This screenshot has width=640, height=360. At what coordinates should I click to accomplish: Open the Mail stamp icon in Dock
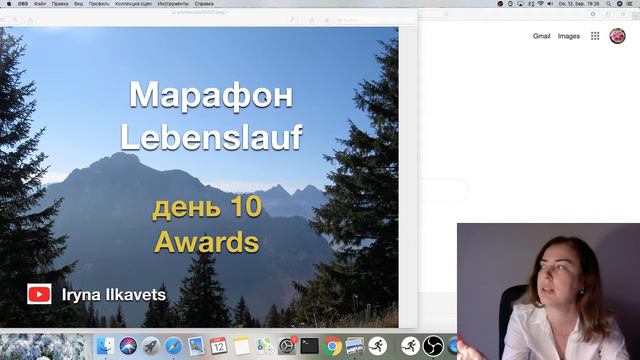[196, 346]
